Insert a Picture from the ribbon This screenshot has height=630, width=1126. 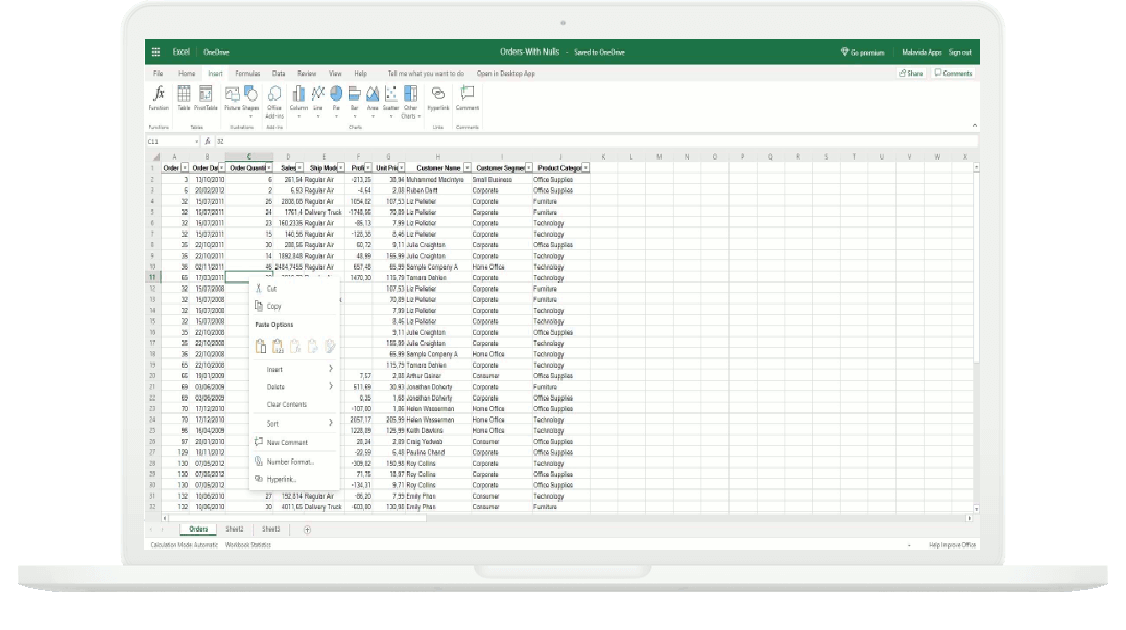(232, 98)
